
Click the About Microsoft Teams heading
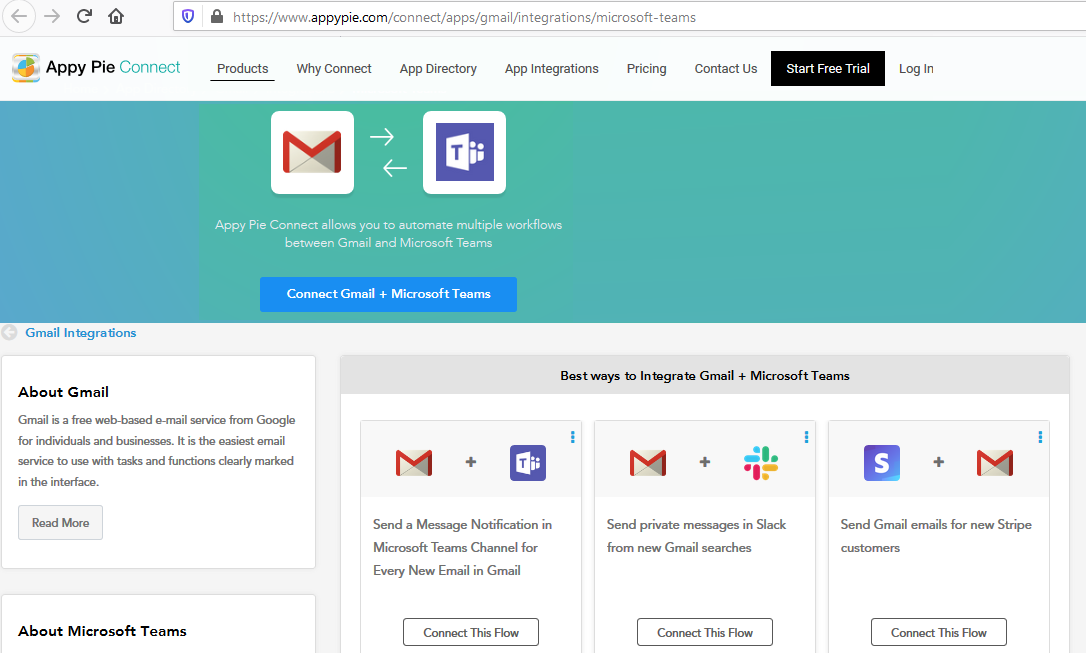click(103, 631)
